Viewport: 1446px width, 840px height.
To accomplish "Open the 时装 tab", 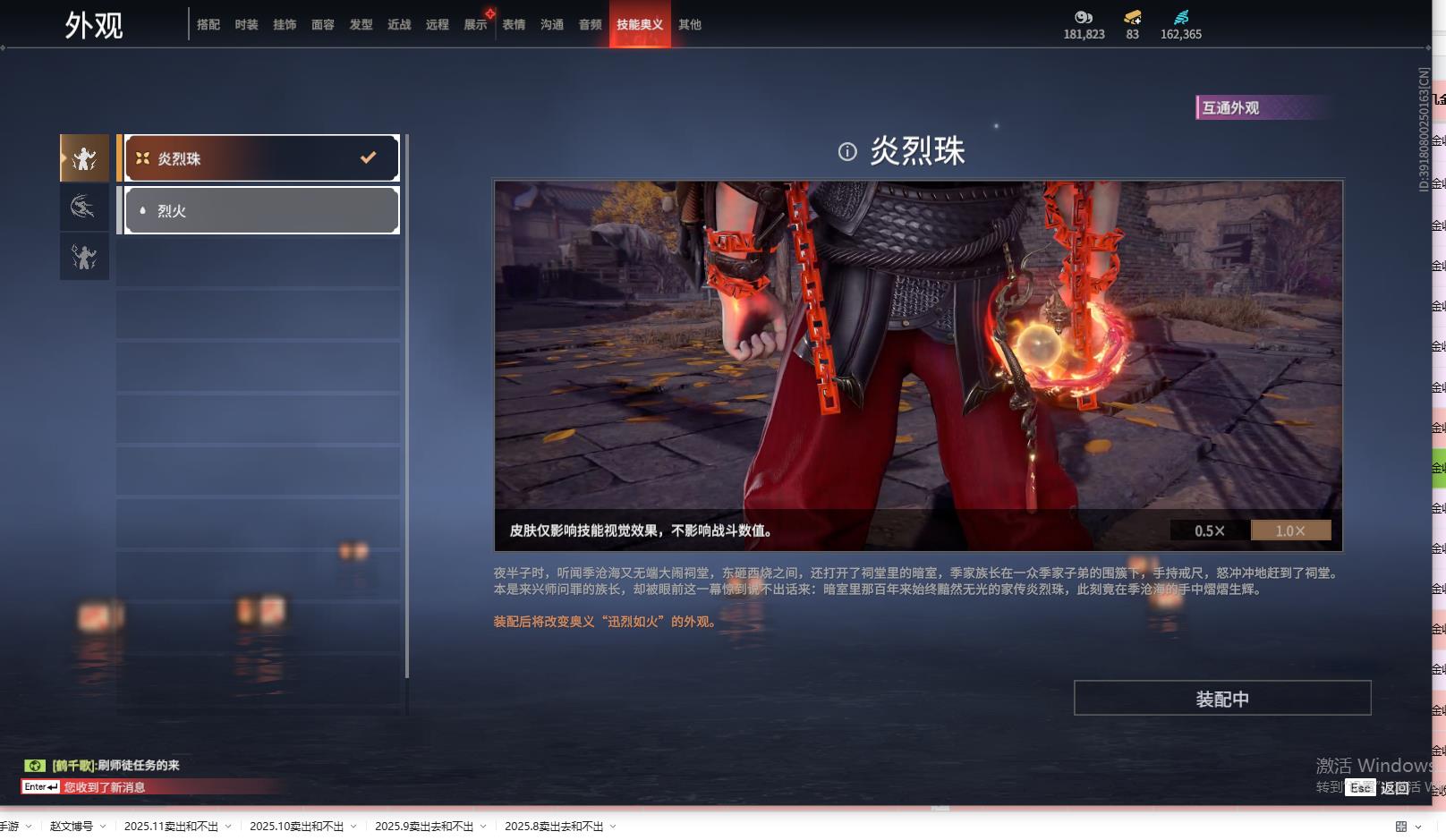I will pos(247,25).
